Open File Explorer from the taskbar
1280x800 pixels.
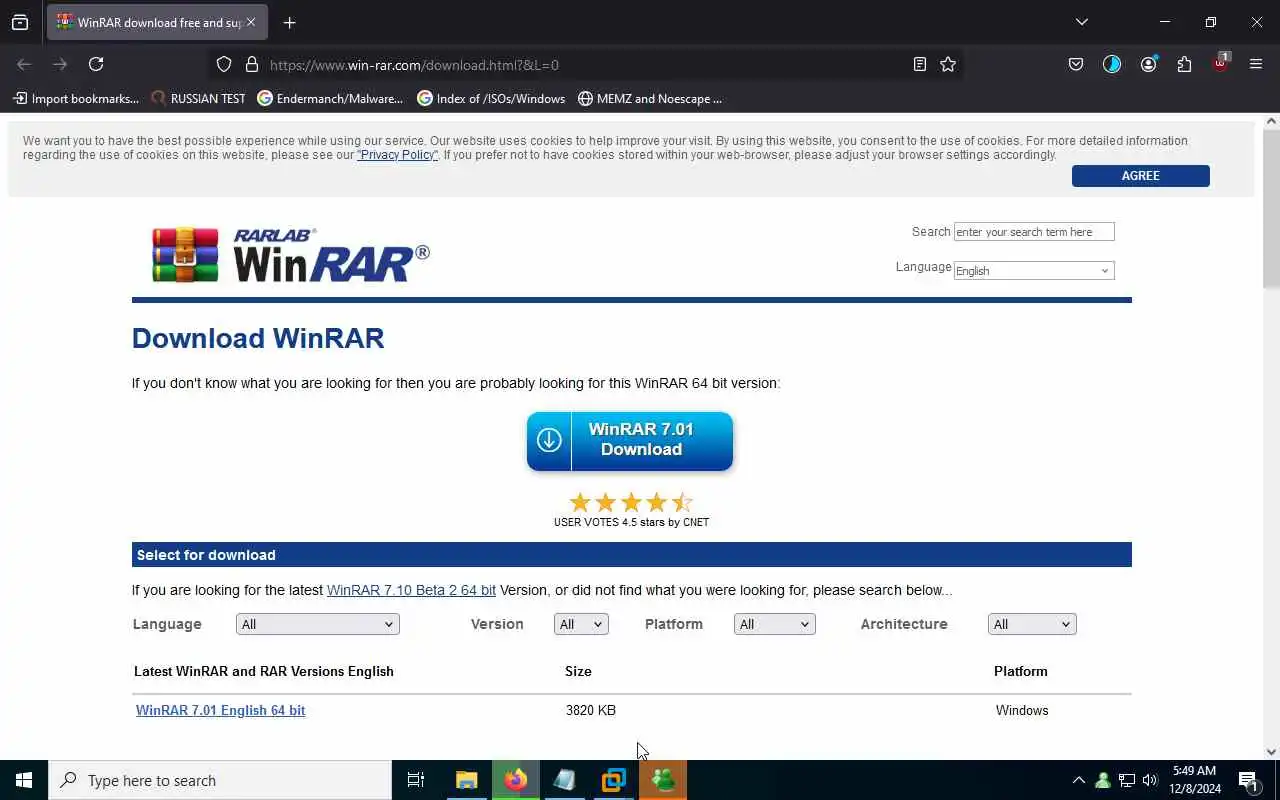pyautogui.click(x=466, y=780)
